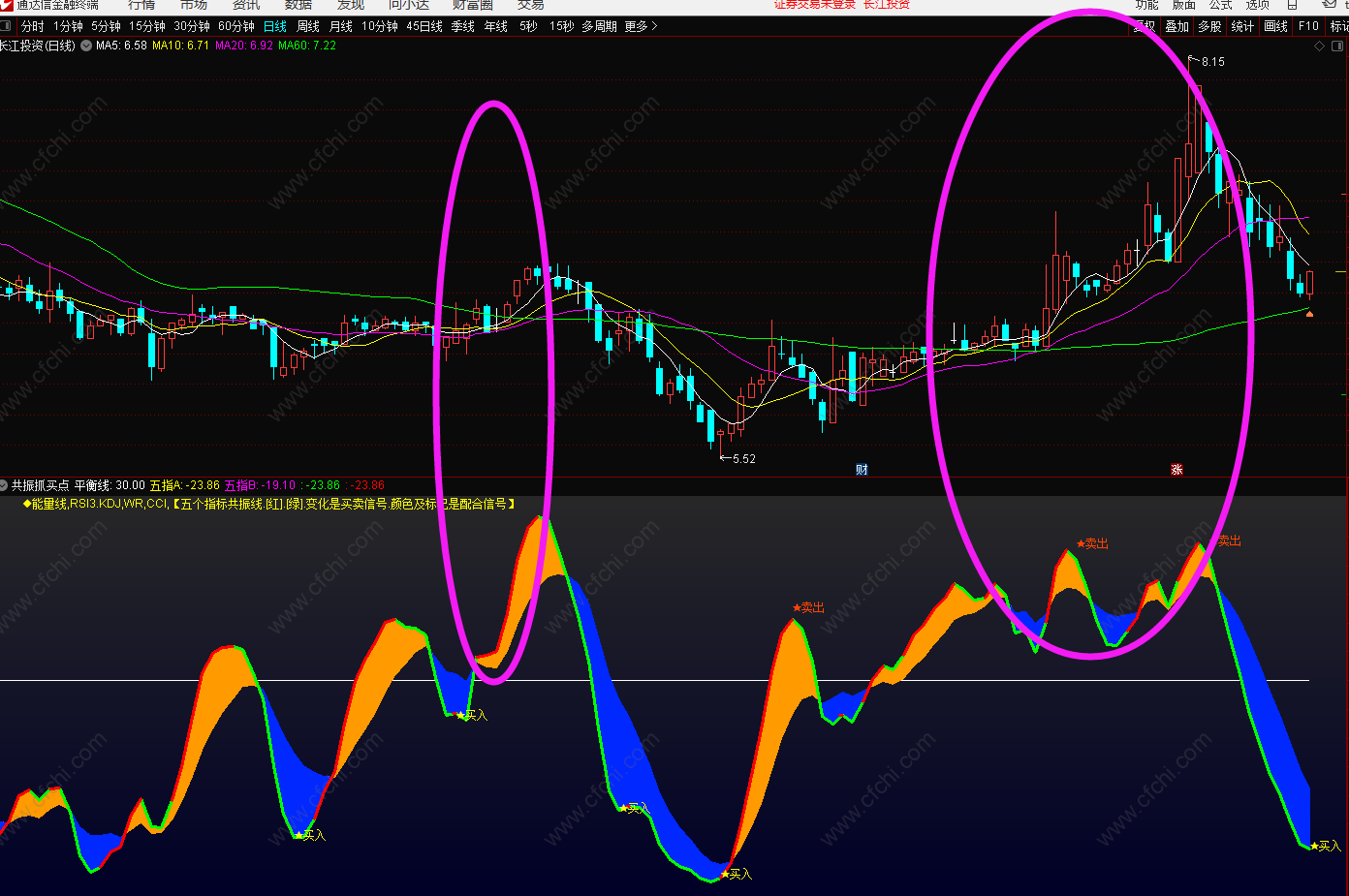Switch to the 月线 monthly tab
This screenshot has height=896, width=1349.
click(x=341, y=26)
